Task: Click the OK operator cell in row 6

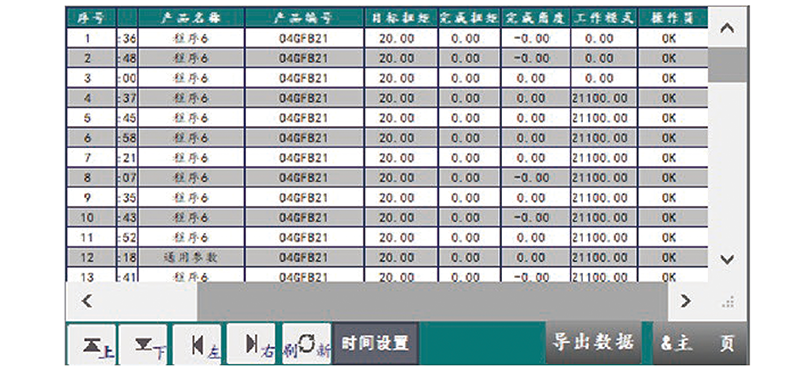Action: tap(672, 138)
